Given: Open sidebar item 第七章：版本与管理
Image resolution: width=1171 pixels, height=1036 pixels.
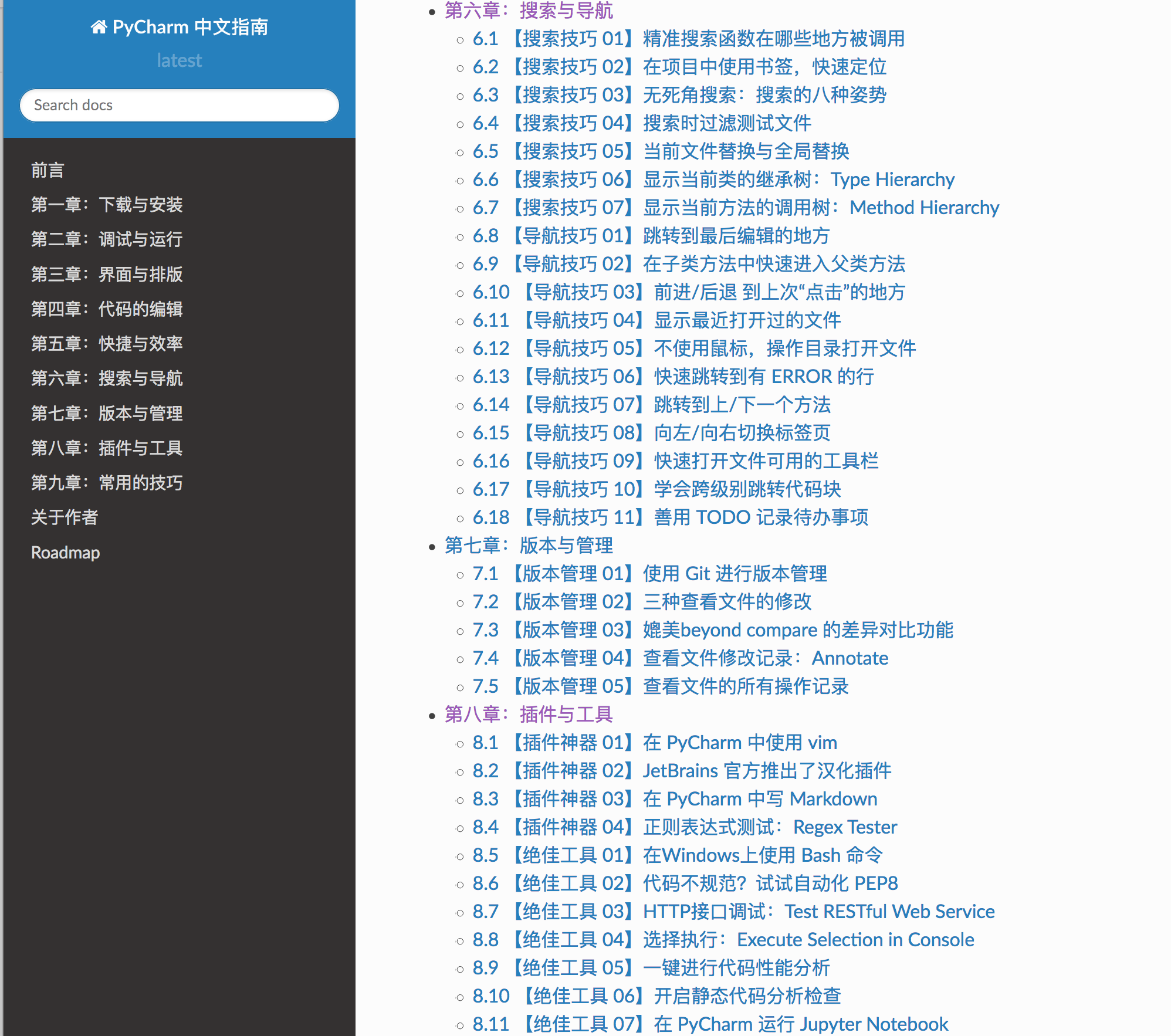Looking at the screenshot, I should [x=107, y=413].
